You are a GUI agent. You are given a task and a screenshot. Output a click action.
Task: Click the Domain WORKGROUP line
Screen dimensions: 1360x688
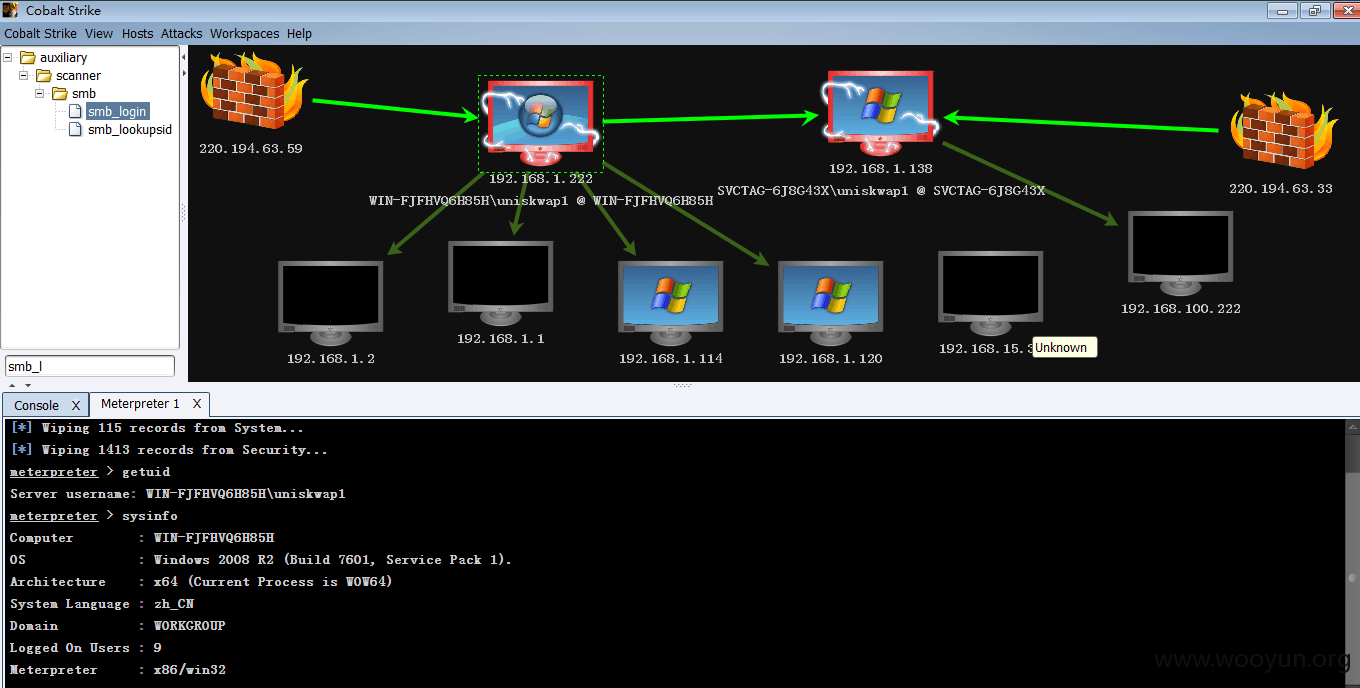pos(117,626)
